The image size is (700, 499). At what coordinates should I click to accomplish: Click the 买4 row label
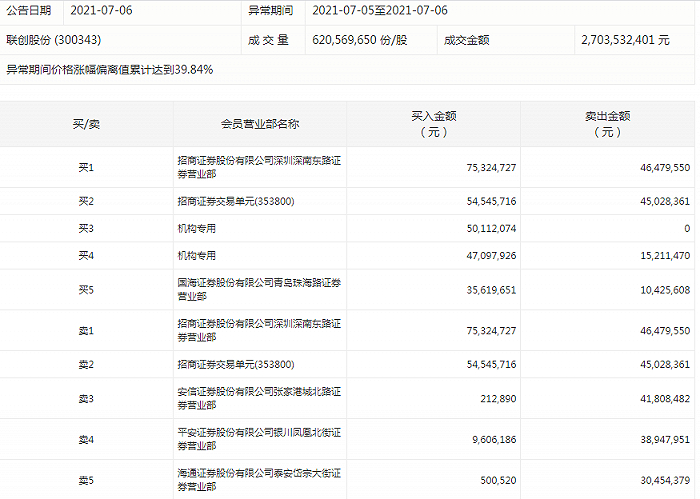click(86, 256)
